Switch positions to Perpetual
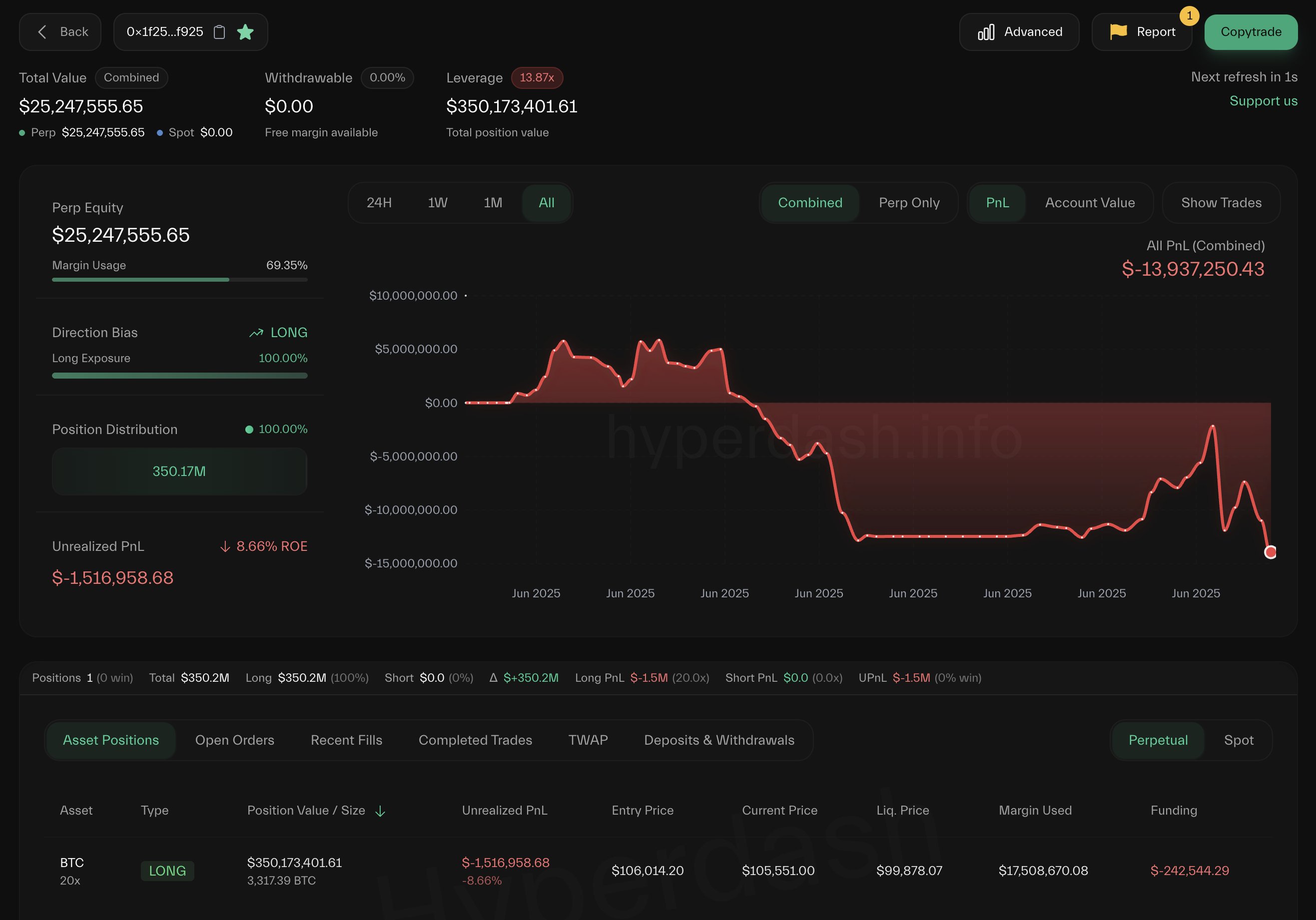The image size is (1316, 920). (1158, 740)
